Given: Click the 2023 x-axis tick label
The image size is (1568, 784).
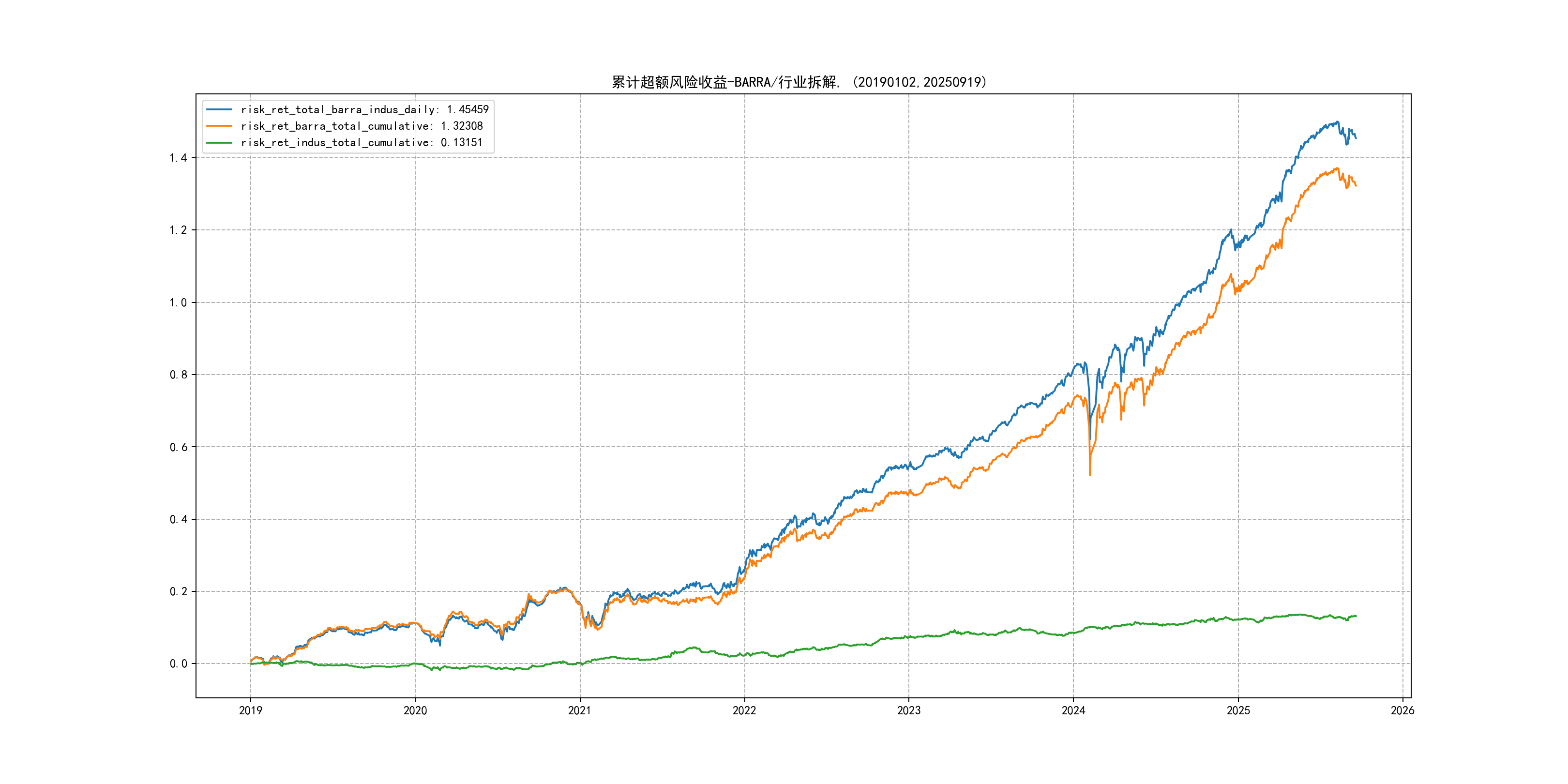Looking at the screenshot, I should 909,710.
